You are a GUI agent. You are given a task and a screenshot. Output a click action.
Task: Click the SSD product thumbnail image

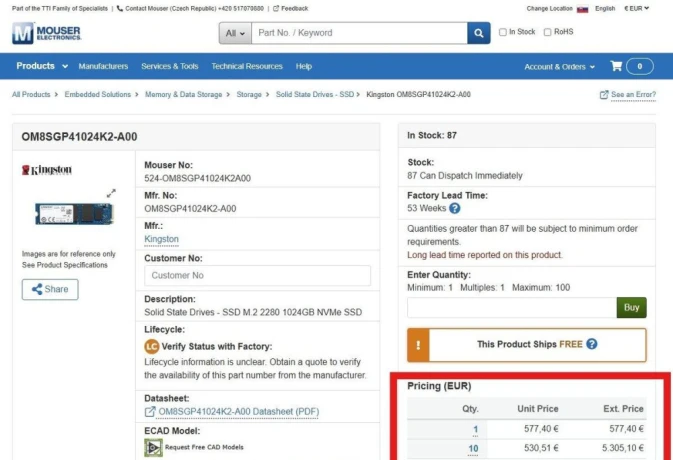[74, 214]
